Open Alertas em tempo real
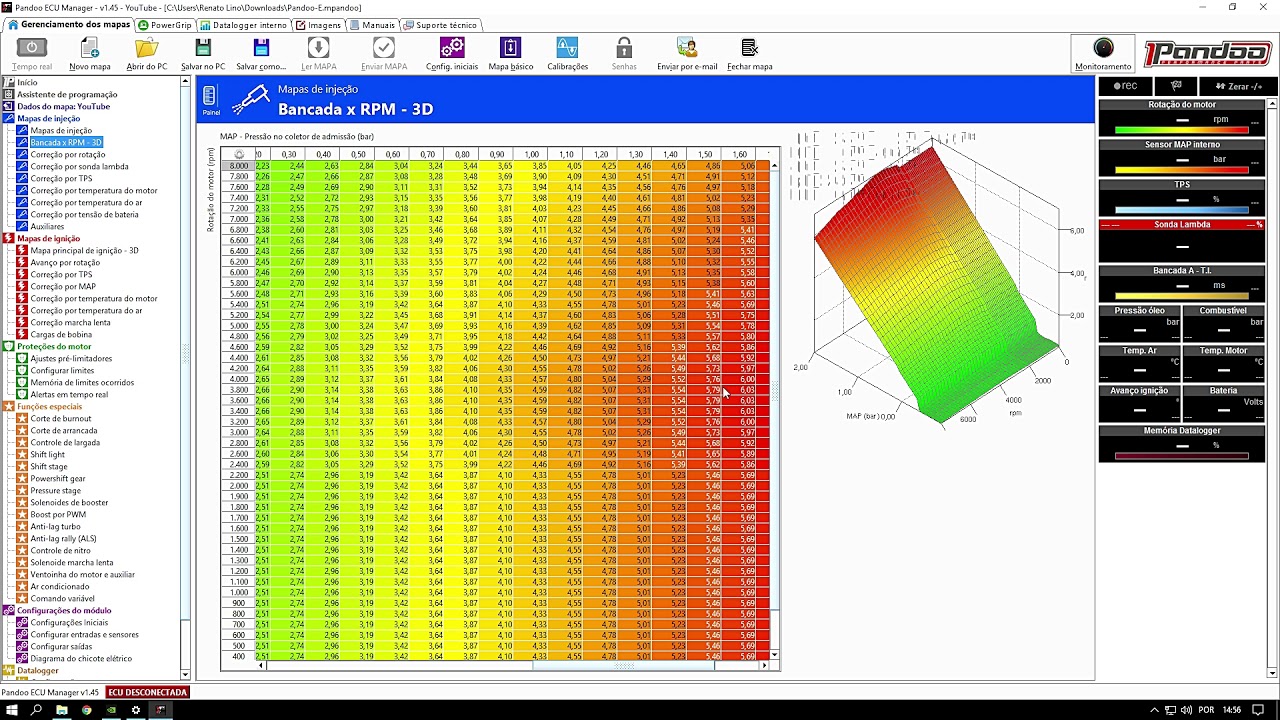 (x=69, y=394)
